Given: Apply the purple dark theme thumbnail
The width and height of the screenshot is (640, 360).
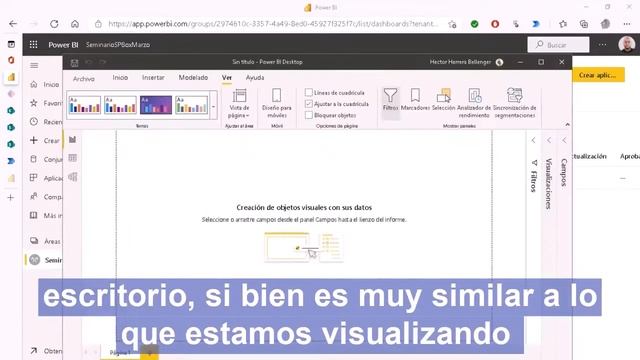Looking at the screenshot, I should (x=156, y=105).
